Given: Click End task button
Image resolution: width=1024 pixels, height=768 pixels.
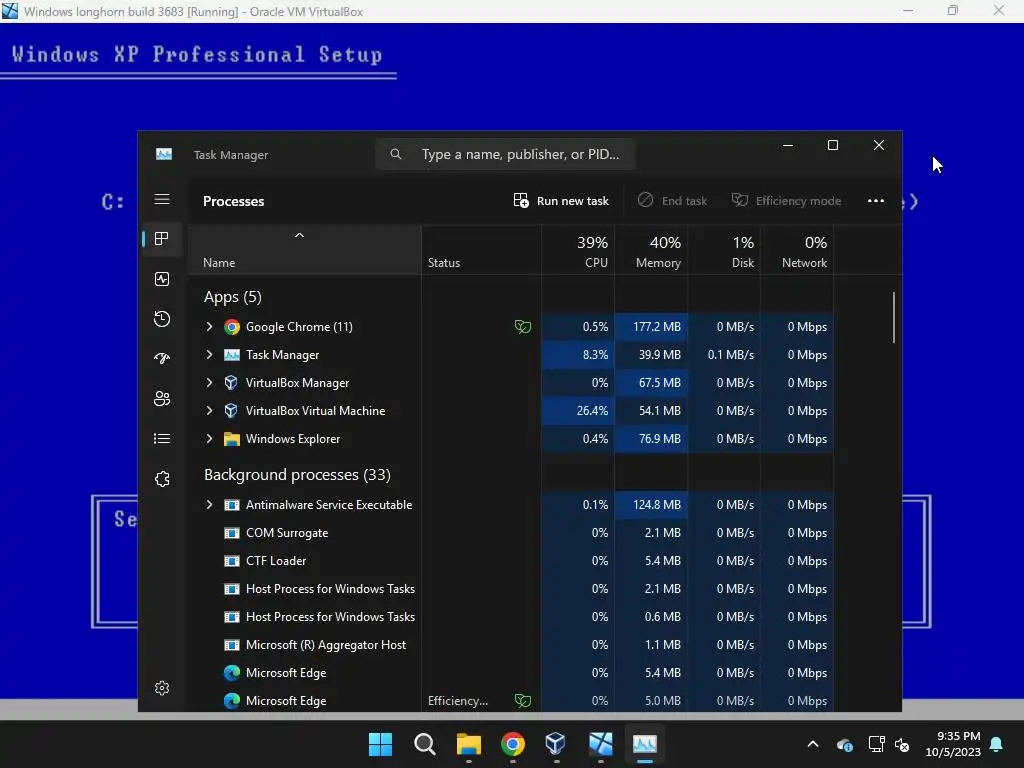Looking at the screenshot, I should click(672, 200).
